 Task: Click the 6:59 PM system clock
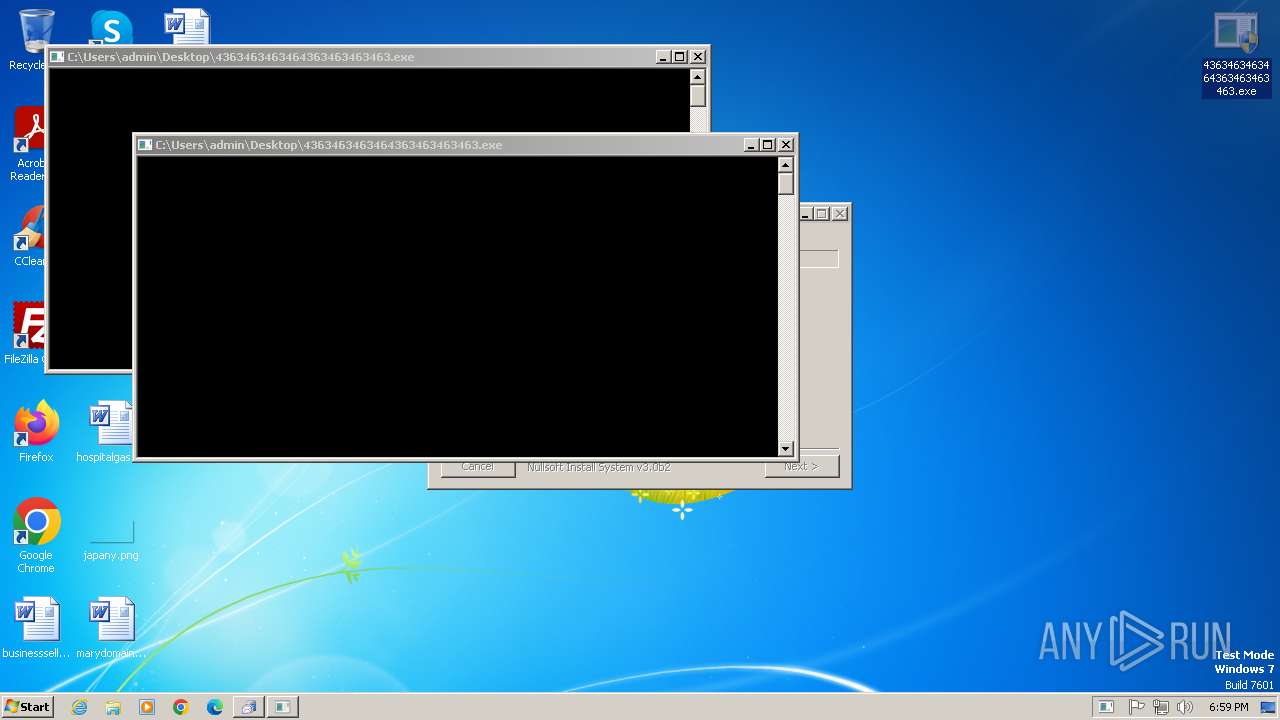tap(1228, 707)
